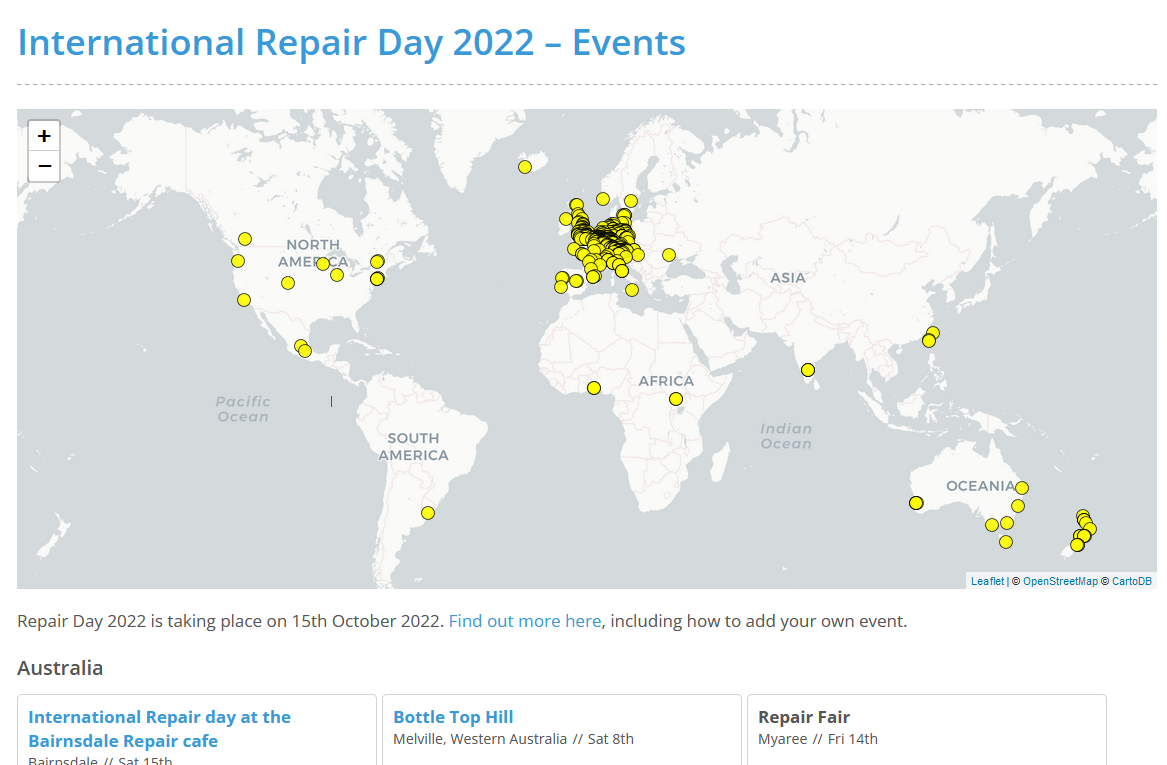Open the Bottle Top Hill event
1167x765 pixels.
coord(453,717)
